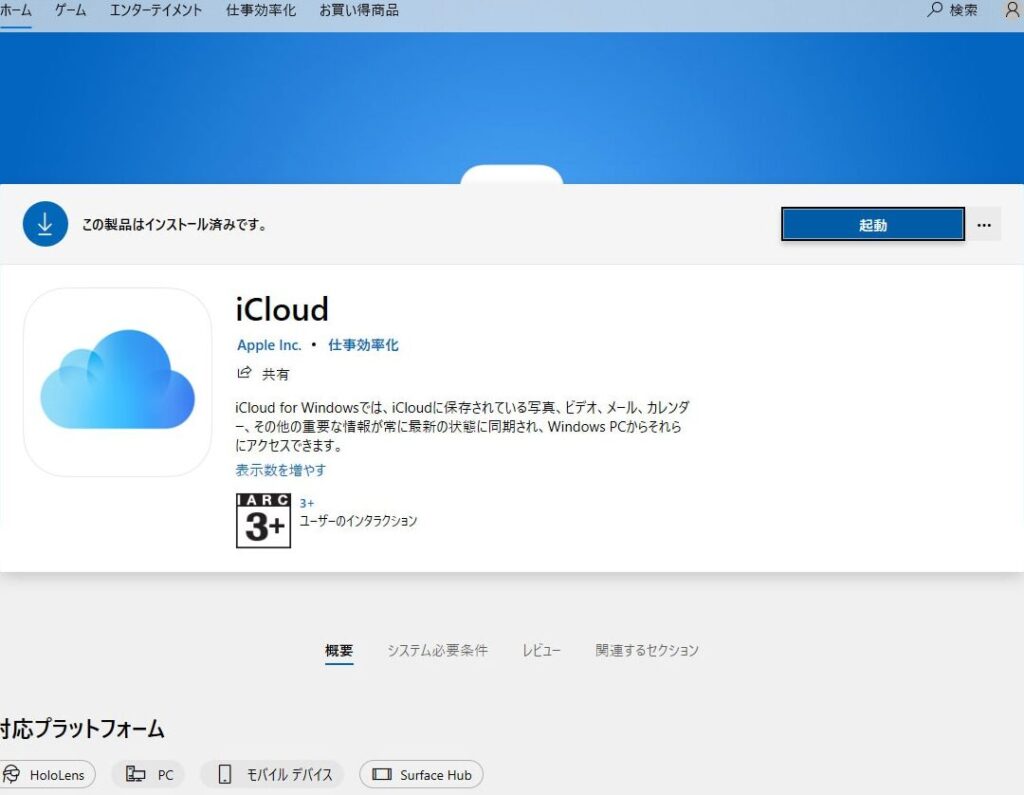
Task: Click the HoloLens headset icon
Action: coord(12,774)
